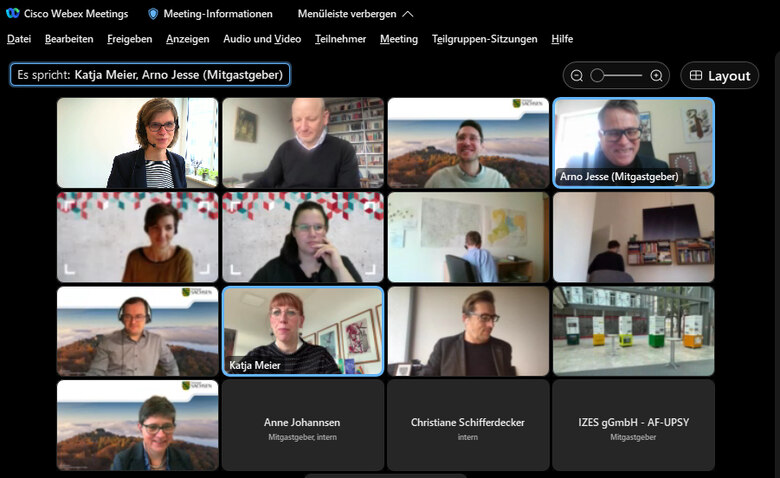
Task: Select the IZES gGmbH - AF-UPSY tile
Action: click(x=633, y=425)
